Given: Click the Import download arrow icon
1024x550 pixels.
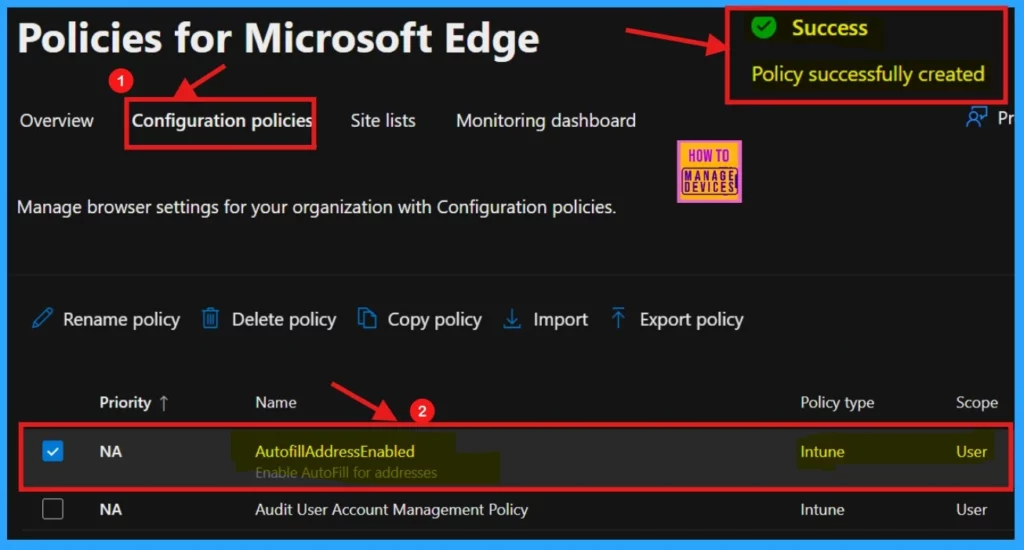Looking at the screenshot, I should click(513, 319).
